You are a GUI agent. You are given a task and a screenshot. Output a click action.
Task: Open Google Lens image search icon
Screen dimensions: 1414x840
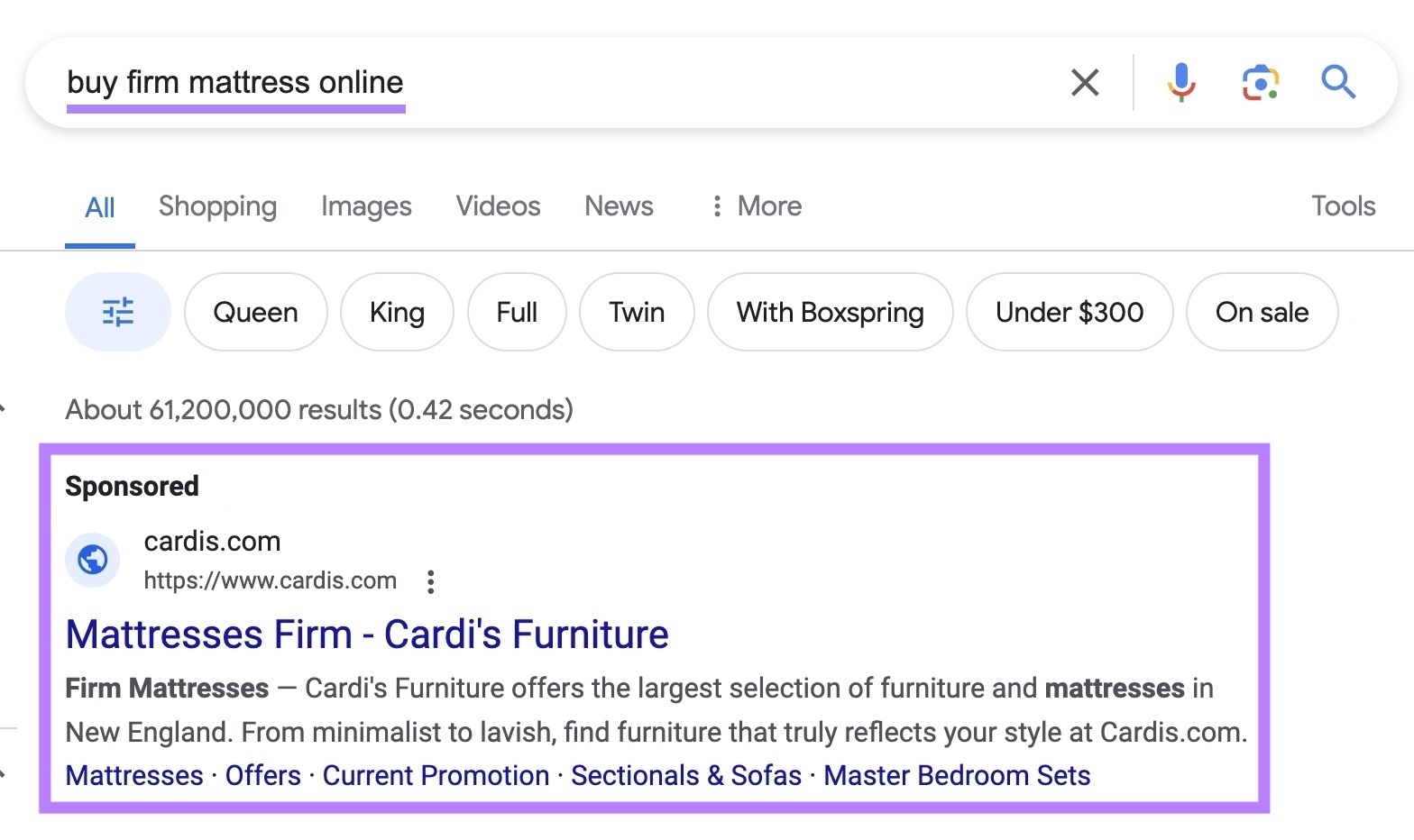tap(1261, 82)
